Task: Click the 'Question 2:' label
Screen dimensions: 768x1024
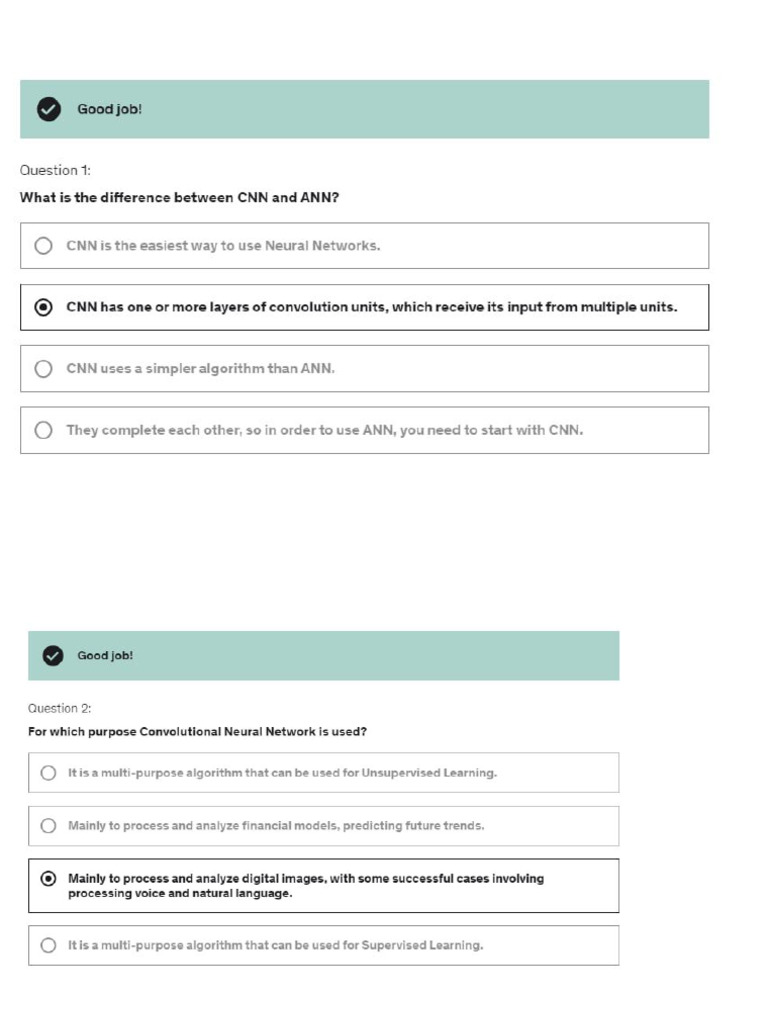Action: 59,708
